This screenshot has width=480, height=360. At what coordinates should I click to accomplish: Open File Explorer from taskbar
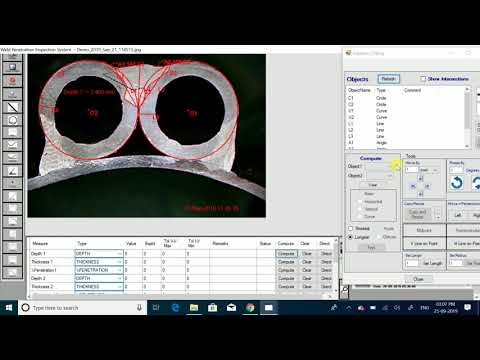(x=194, y=308)
